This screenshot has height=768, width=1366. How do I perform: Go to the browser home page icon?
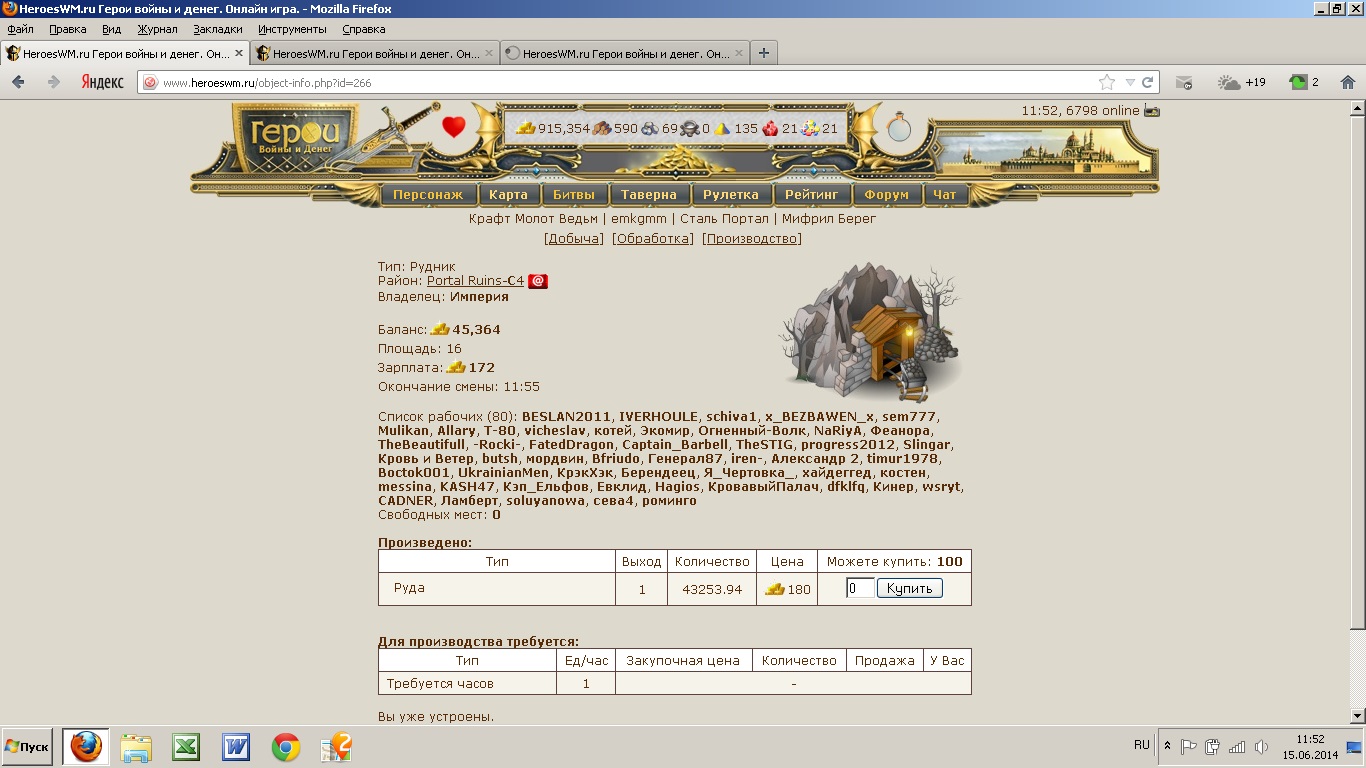click(1346, 82)
